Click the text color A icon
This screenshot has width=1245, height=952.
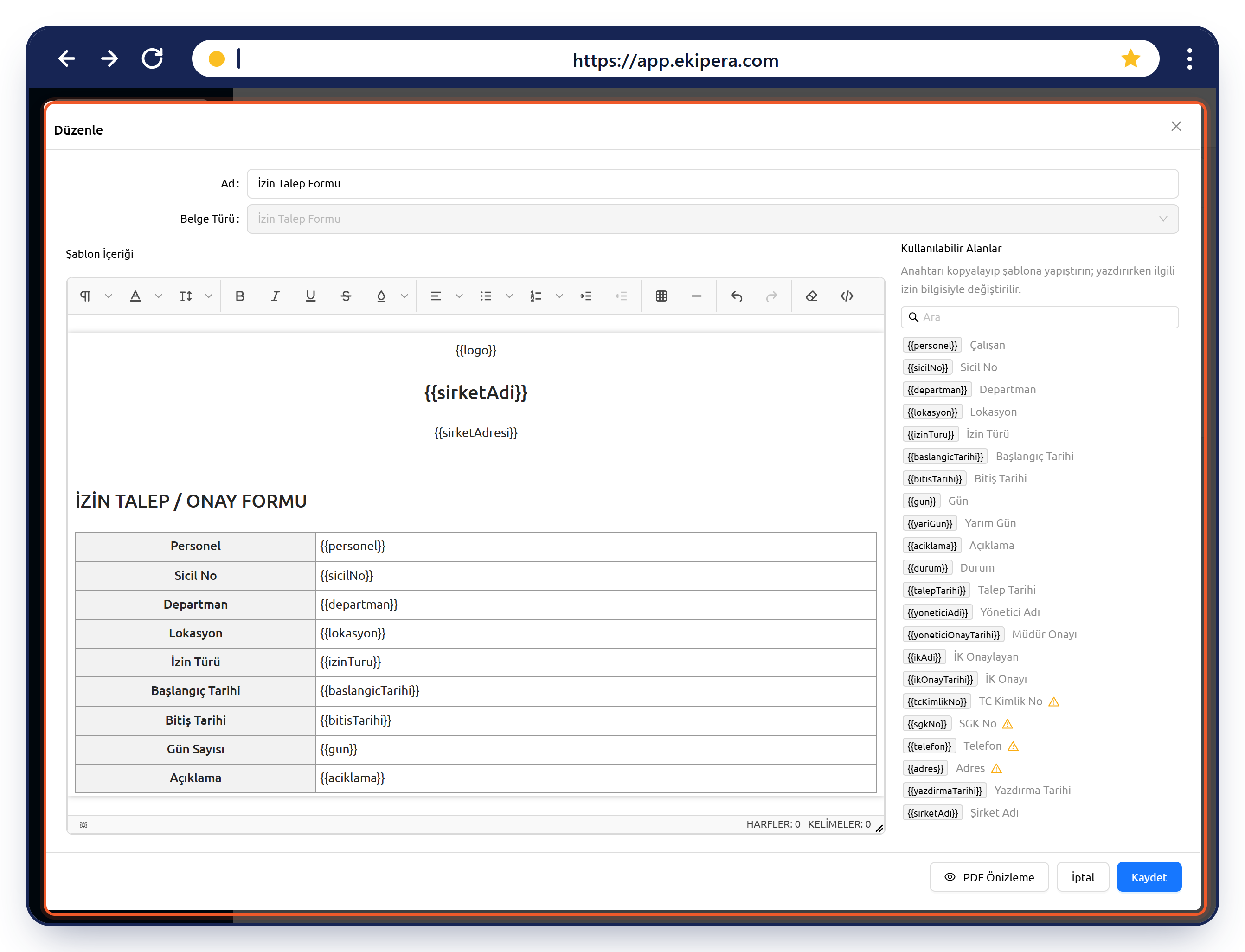click(135, 296)
